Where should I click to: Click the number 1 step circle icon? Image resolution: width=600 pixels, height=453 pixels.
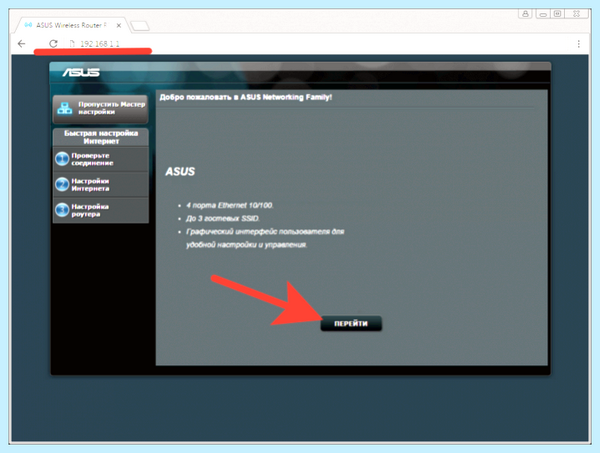62,159
